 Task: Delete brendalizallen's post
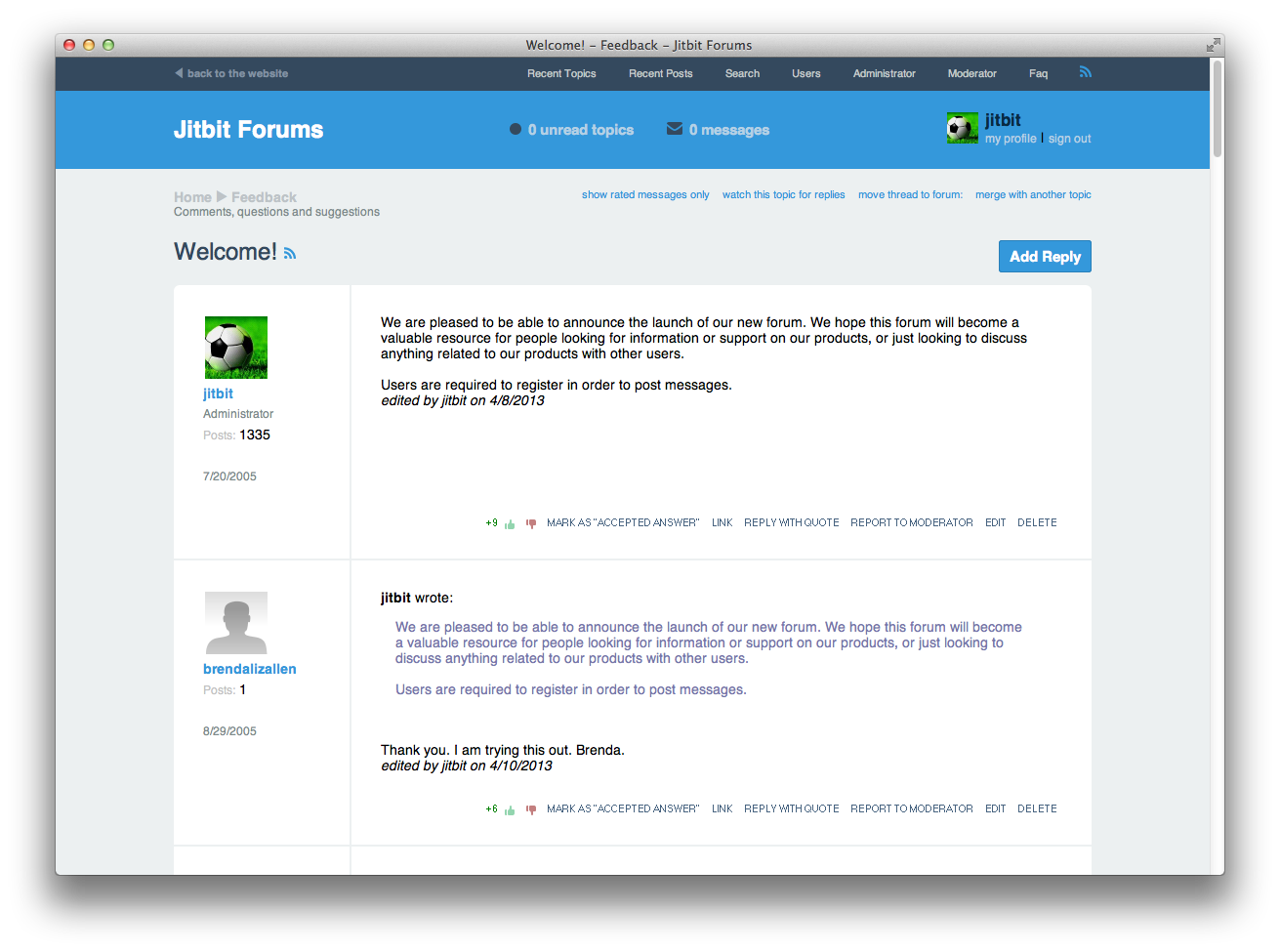(1037, 809)
